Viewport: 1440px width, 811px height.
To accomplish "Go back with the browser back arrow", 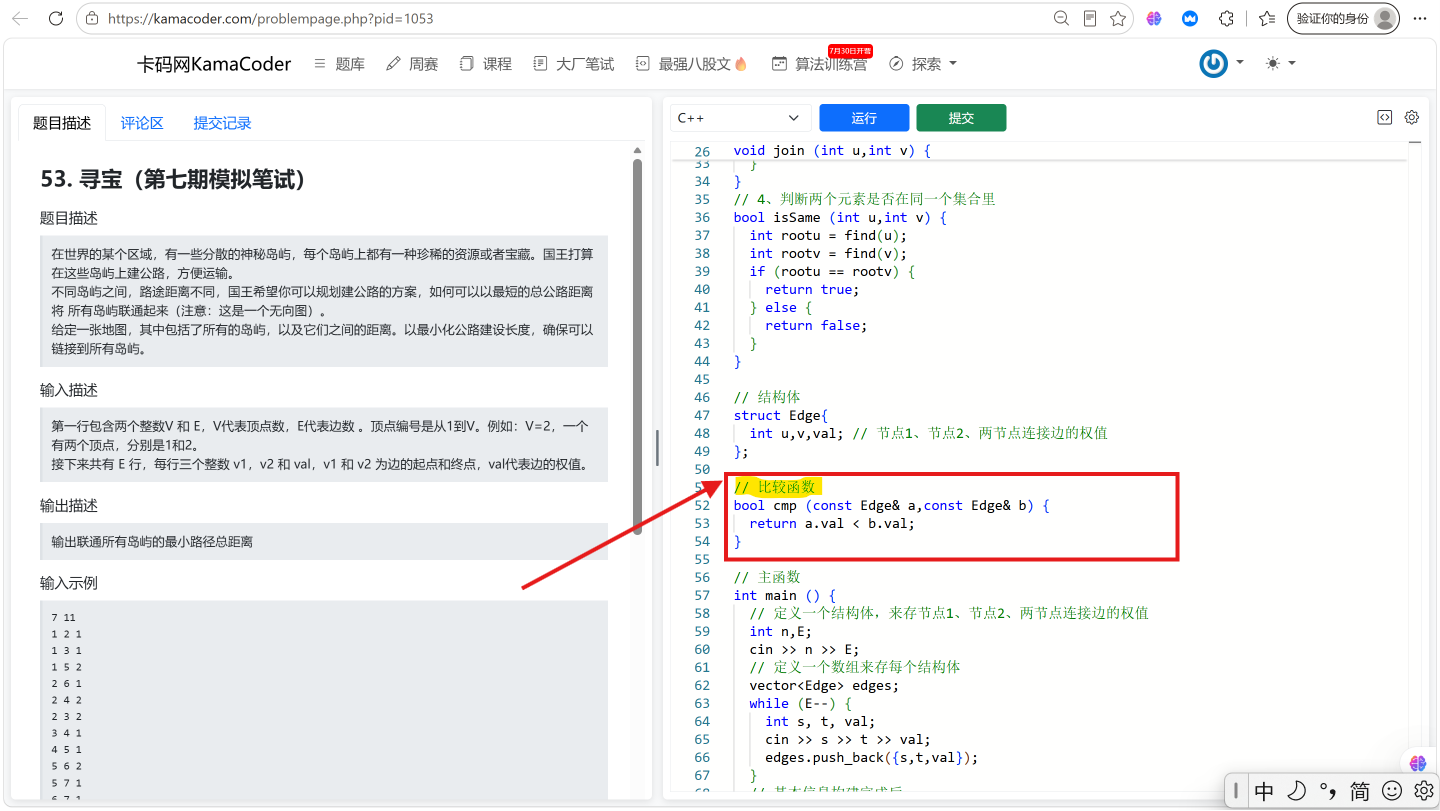I will pos(20,18).
